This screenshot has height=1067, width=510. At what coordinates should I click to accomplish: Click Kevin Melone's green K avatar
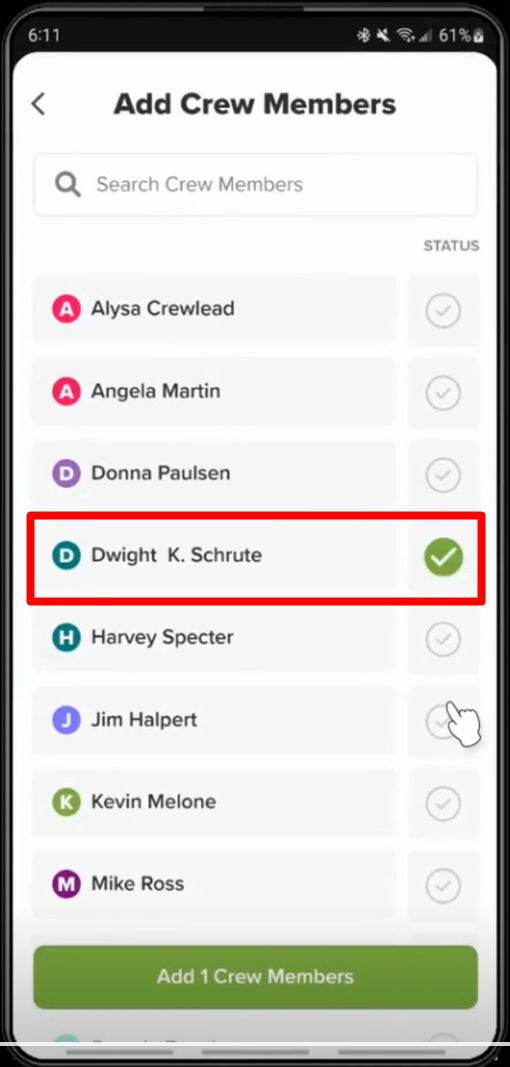tap(66, 802)
